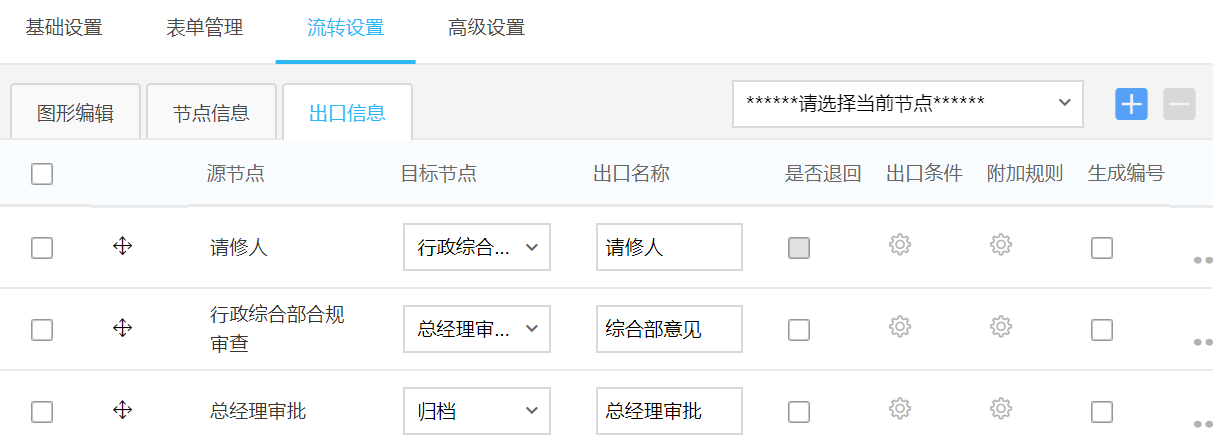
Task: Open 附加规则 gear for 行政综合部合规审查 row
Action: (1001, 327)
